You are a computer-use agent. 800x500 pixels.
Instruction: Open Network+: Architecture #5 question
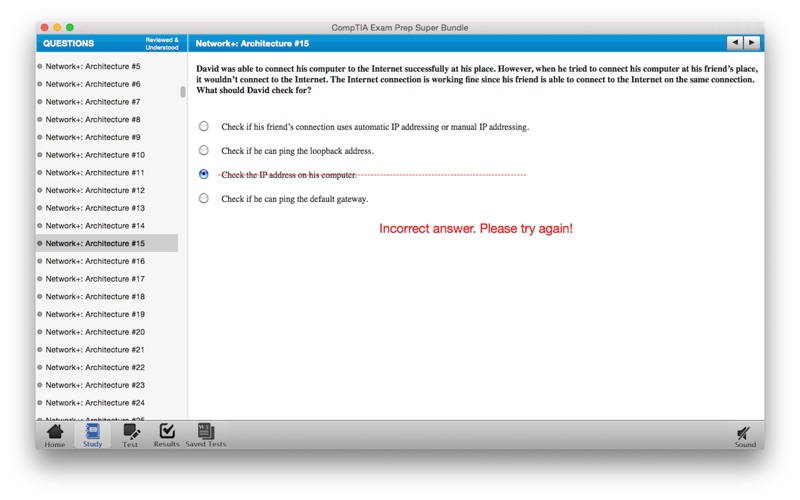(93, 66)
